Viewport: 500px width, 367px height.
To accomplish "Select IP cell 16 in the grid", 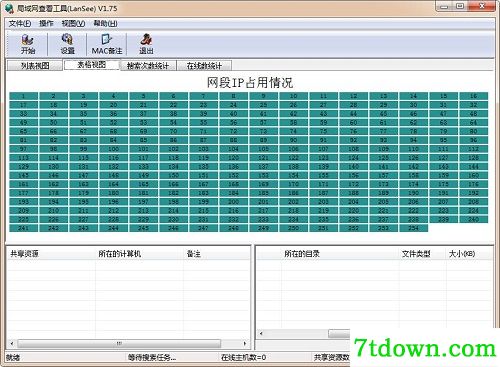I will coord(473,96).
